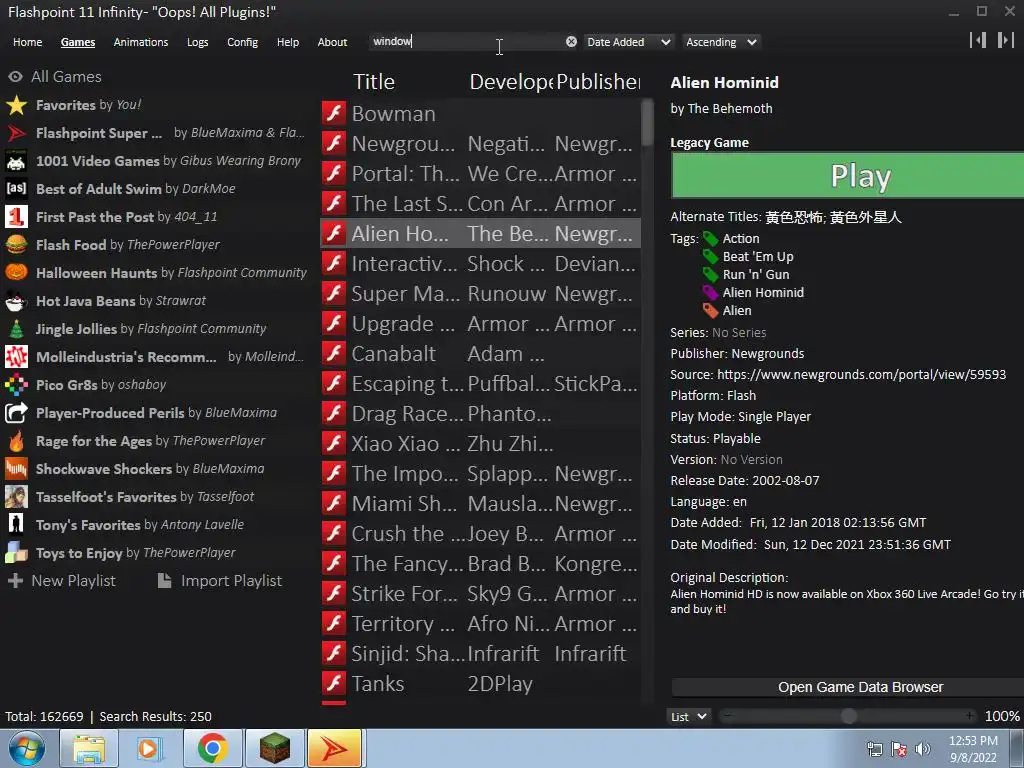The image size is (1024, 768).
Task: Clear the search field with the X icon
Action: 571,42
